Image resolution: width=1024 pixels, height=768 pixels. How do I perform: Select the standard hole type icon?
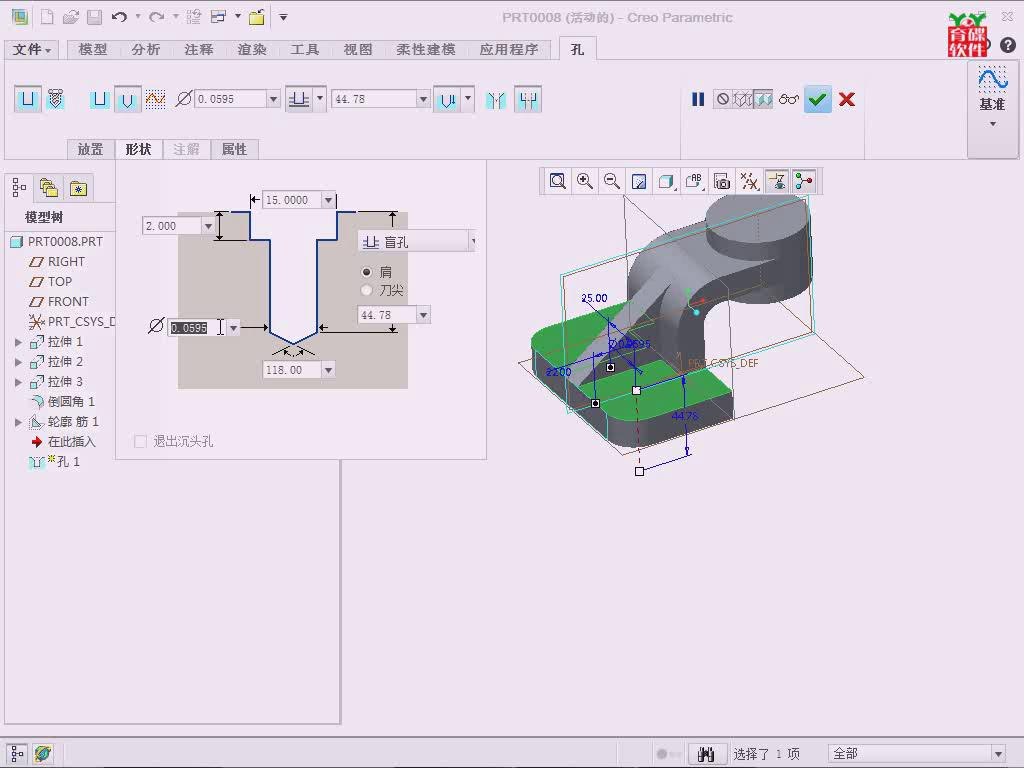[56, 99]
